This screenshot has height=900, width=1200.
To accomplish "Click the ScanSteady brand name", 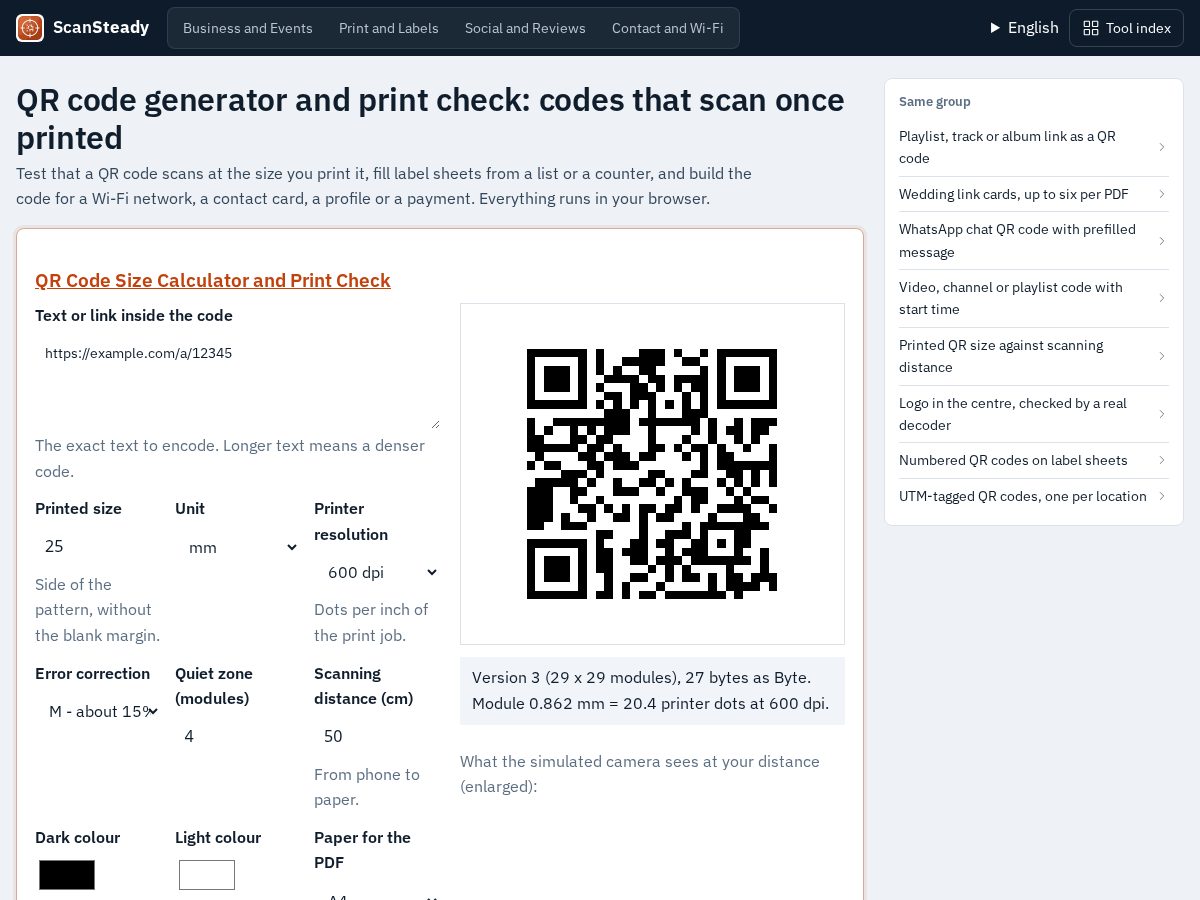I will (x=101, y=28).
